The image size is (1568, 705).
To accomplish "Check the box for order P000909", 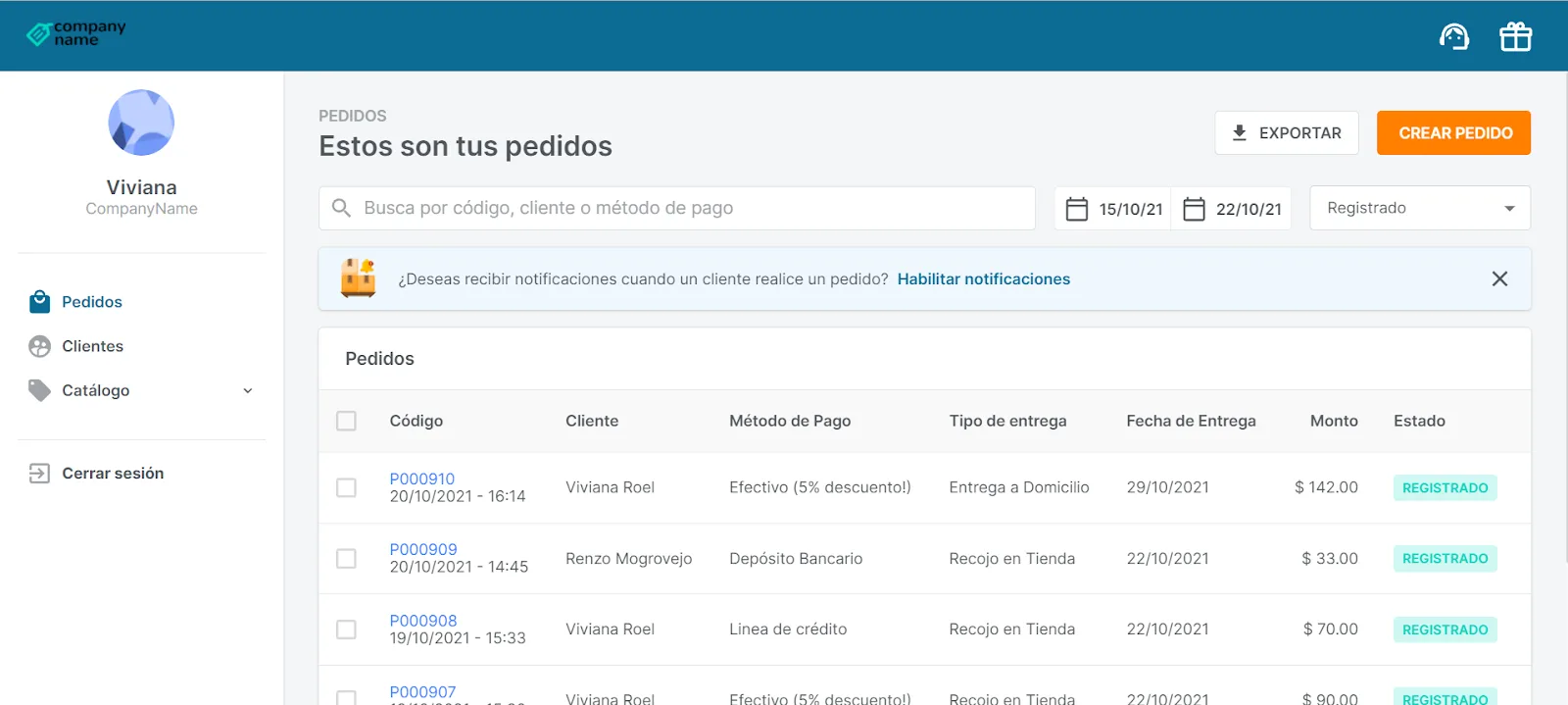I will coord(346,558).
